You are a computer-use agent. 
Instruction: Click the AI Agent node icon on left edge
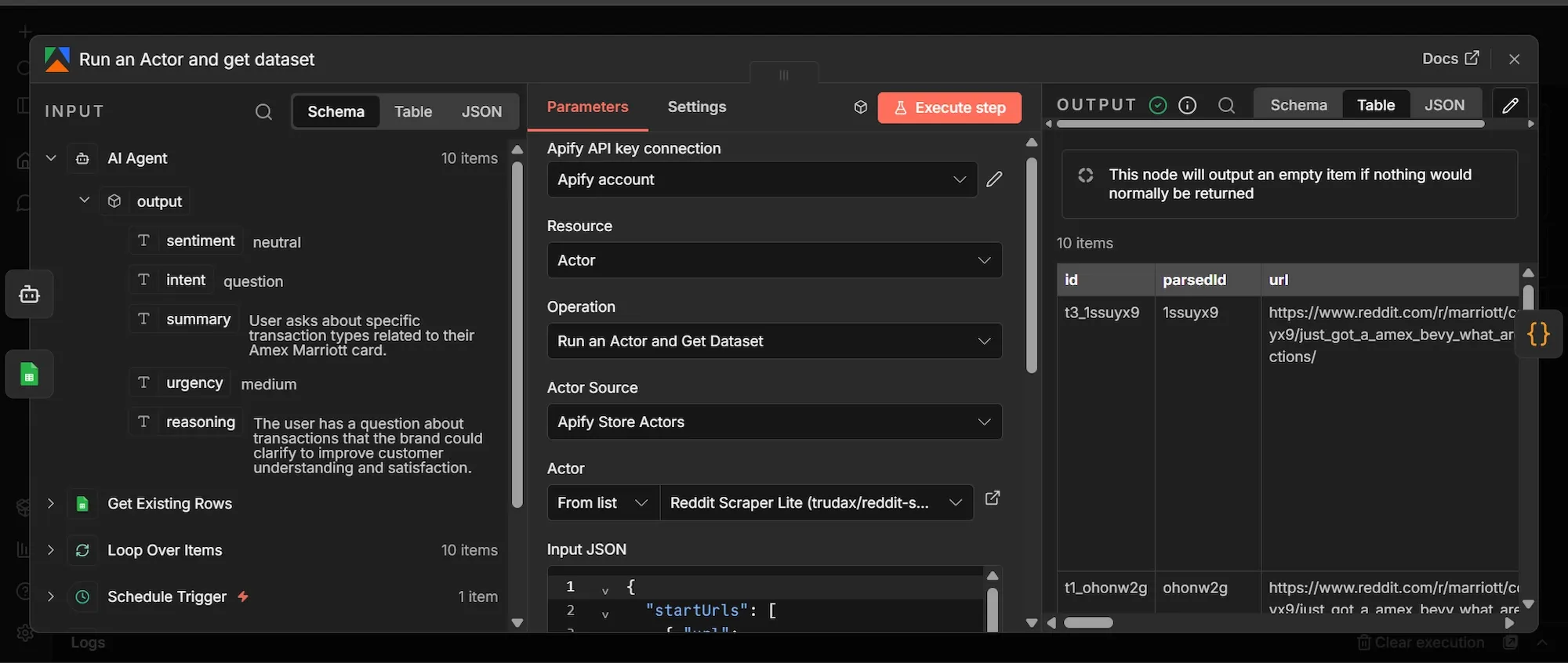[x=30, y=295]
